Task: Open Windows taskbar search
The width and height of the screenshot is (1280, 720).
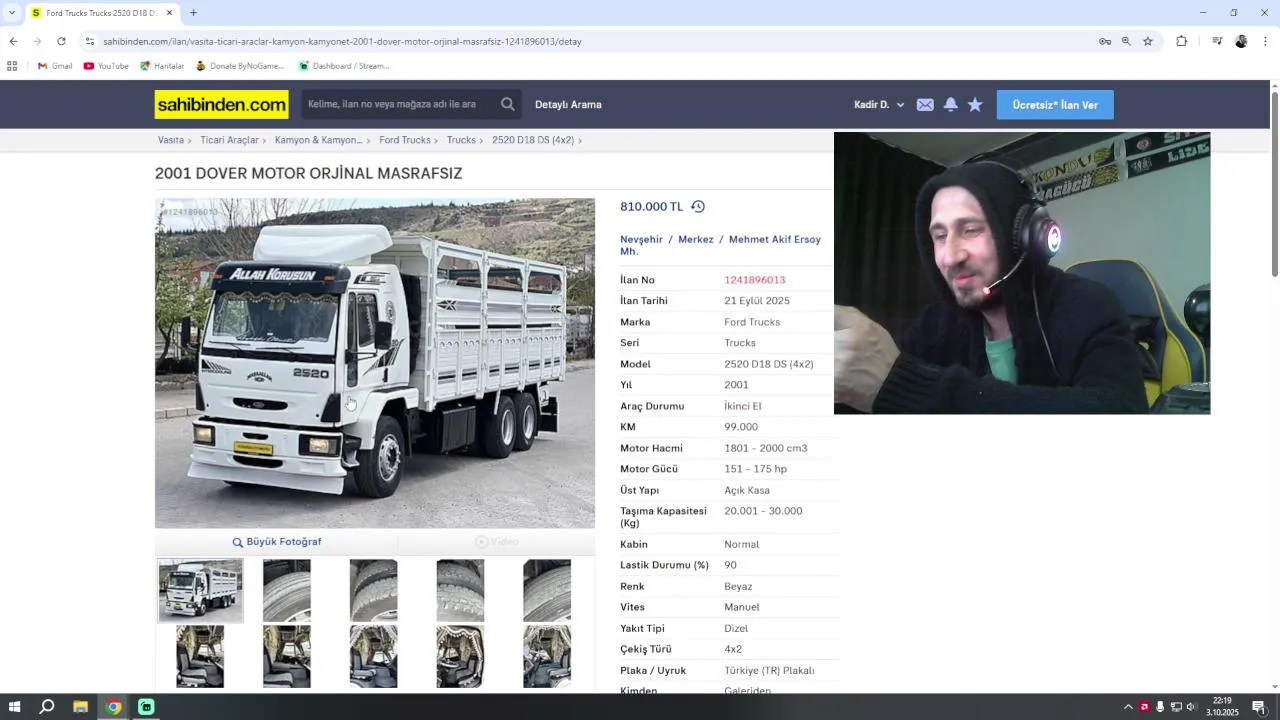Action: [47, 707]
